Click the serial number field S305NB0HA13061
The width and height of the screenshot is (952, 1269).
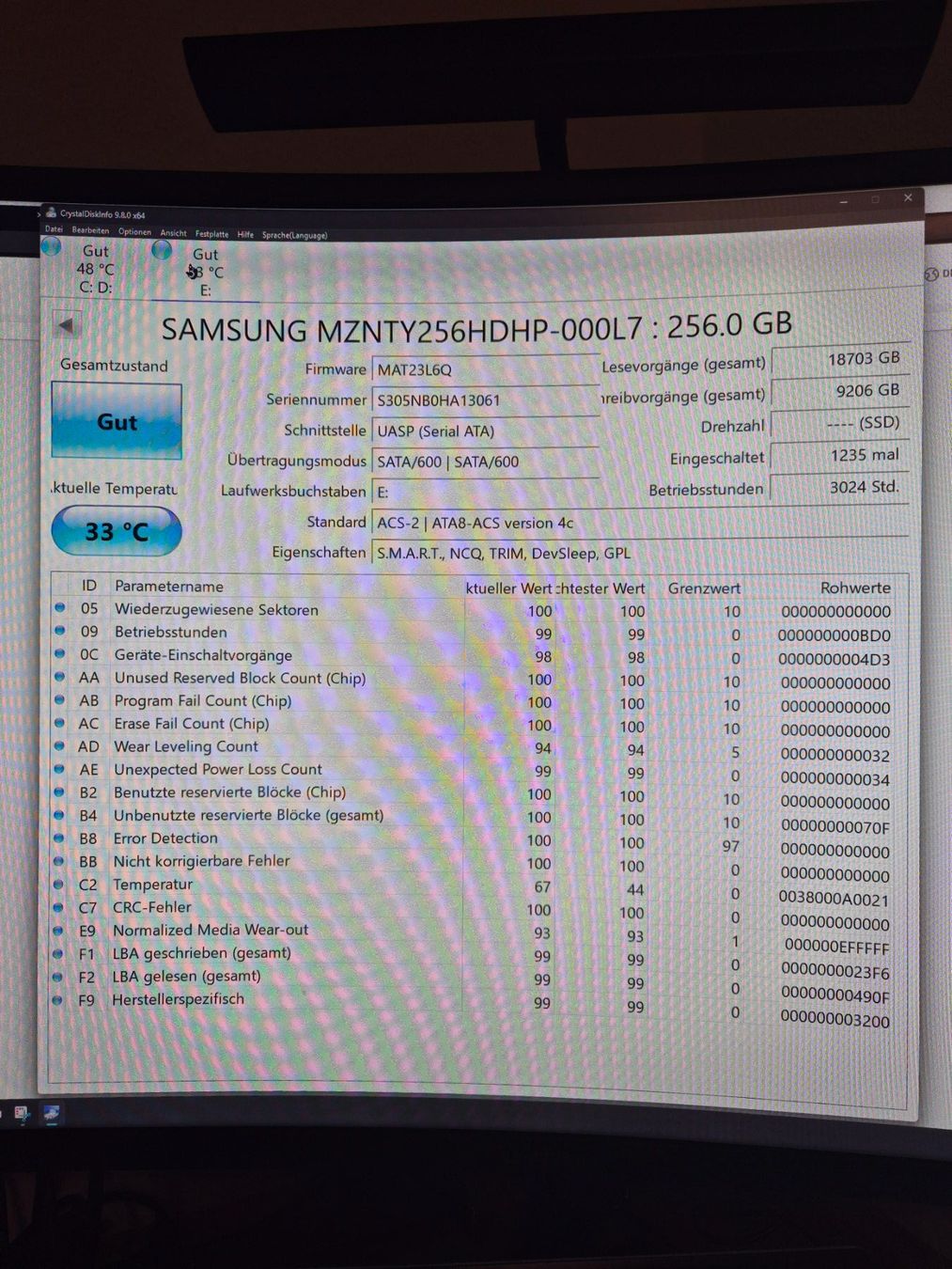click(485, 399)
